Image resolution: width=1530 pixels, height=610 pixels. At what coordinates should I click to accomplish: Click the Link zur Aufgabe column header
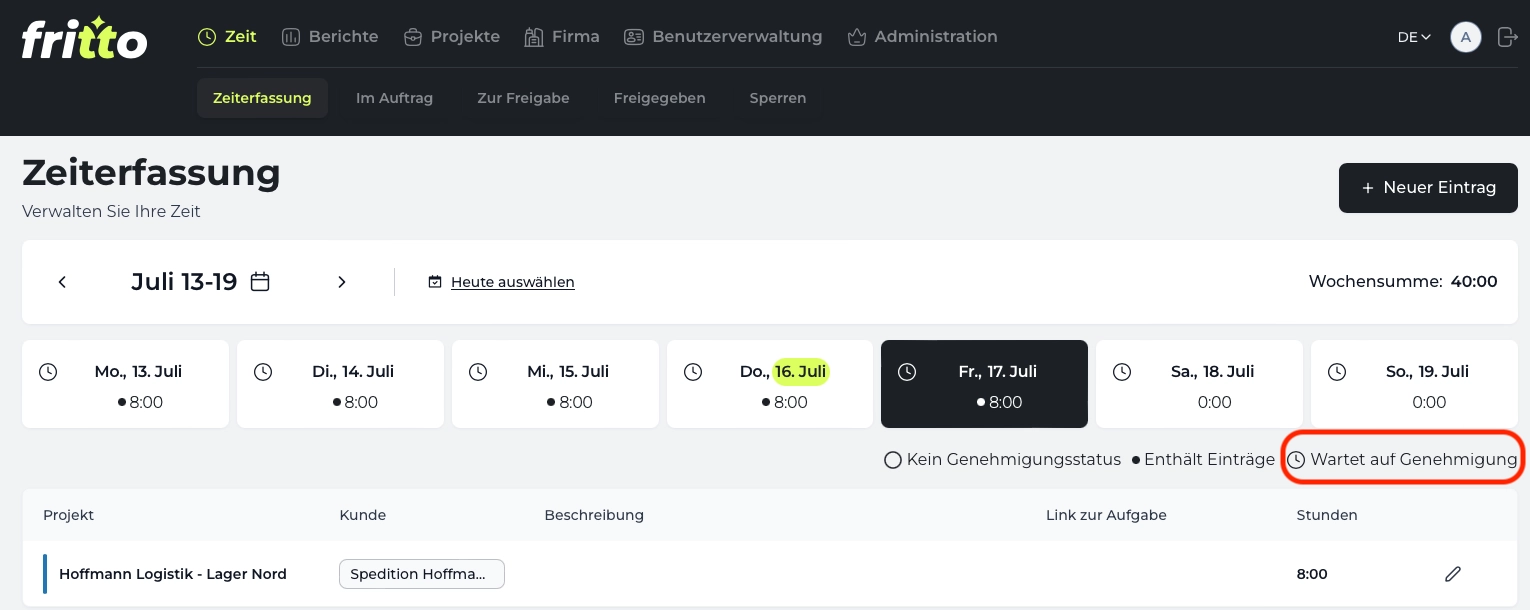(x=1106, y=515)
